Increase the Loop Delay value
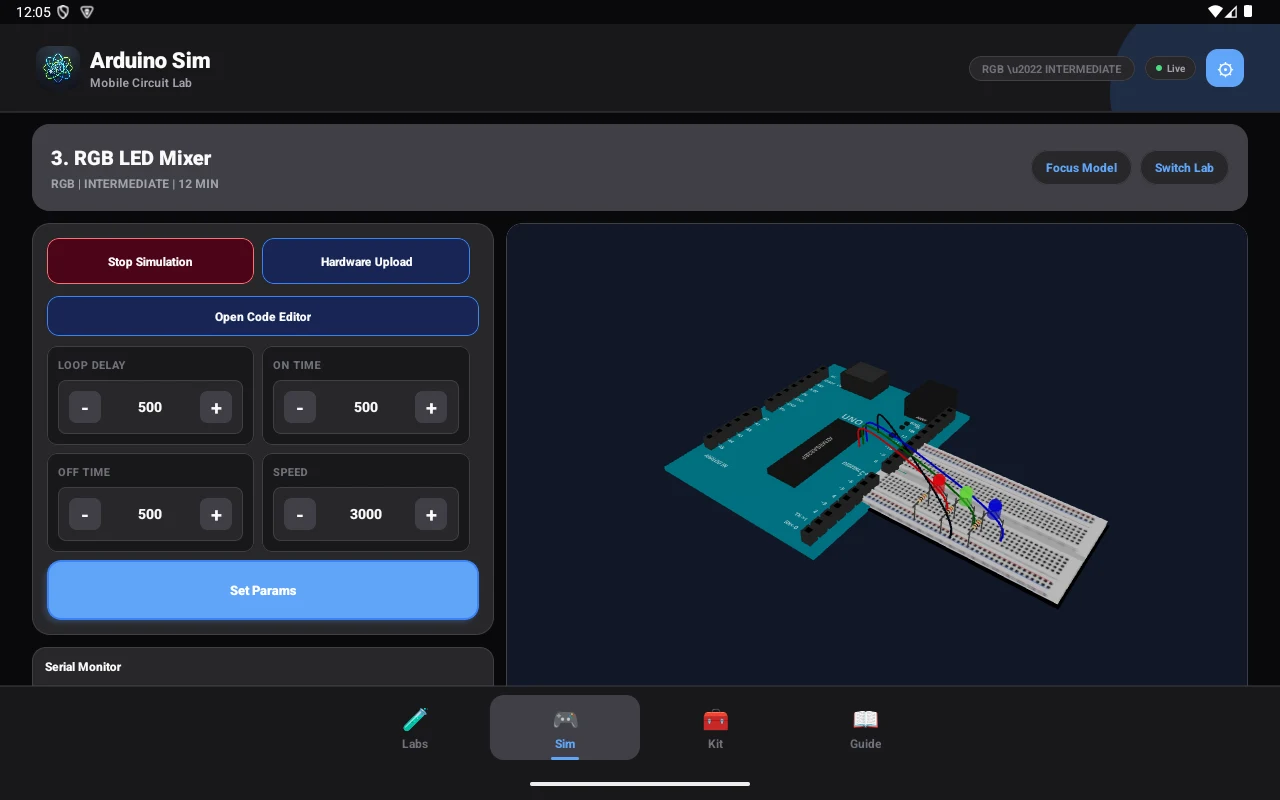 (x=216, y=407)
